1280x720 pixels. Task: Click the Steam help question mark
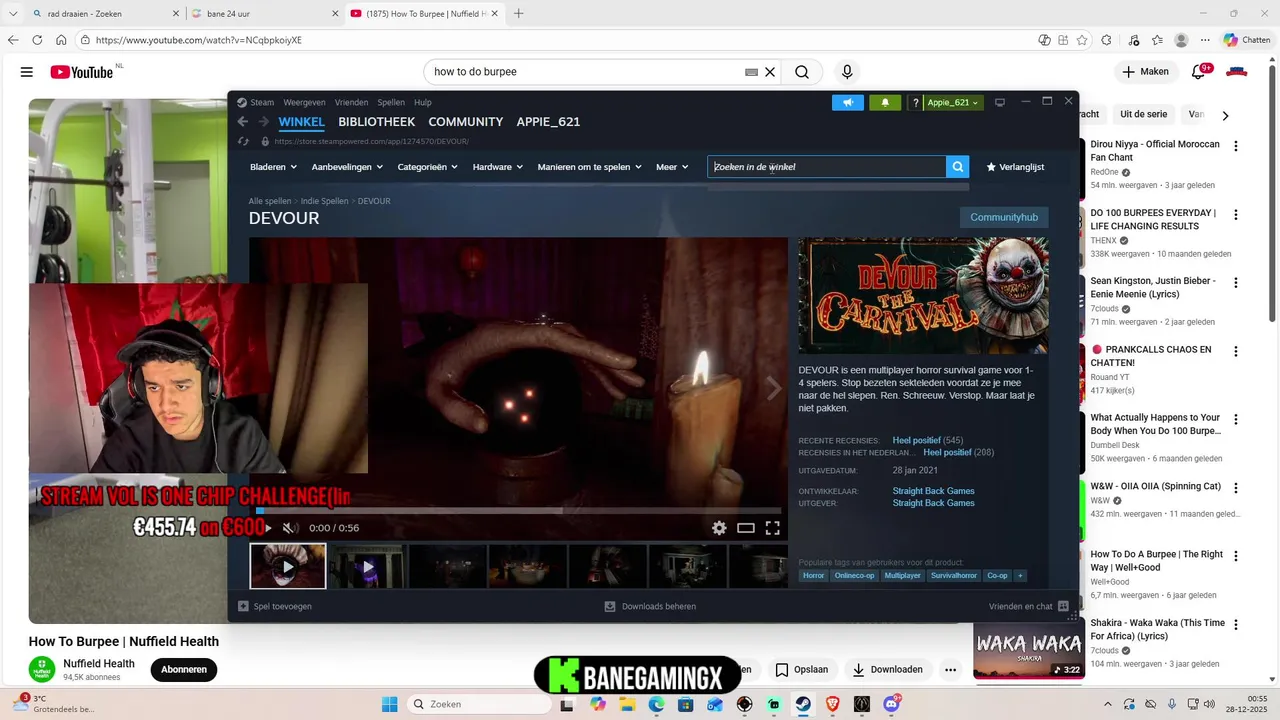pyautogui.click(x=915, y=103)
